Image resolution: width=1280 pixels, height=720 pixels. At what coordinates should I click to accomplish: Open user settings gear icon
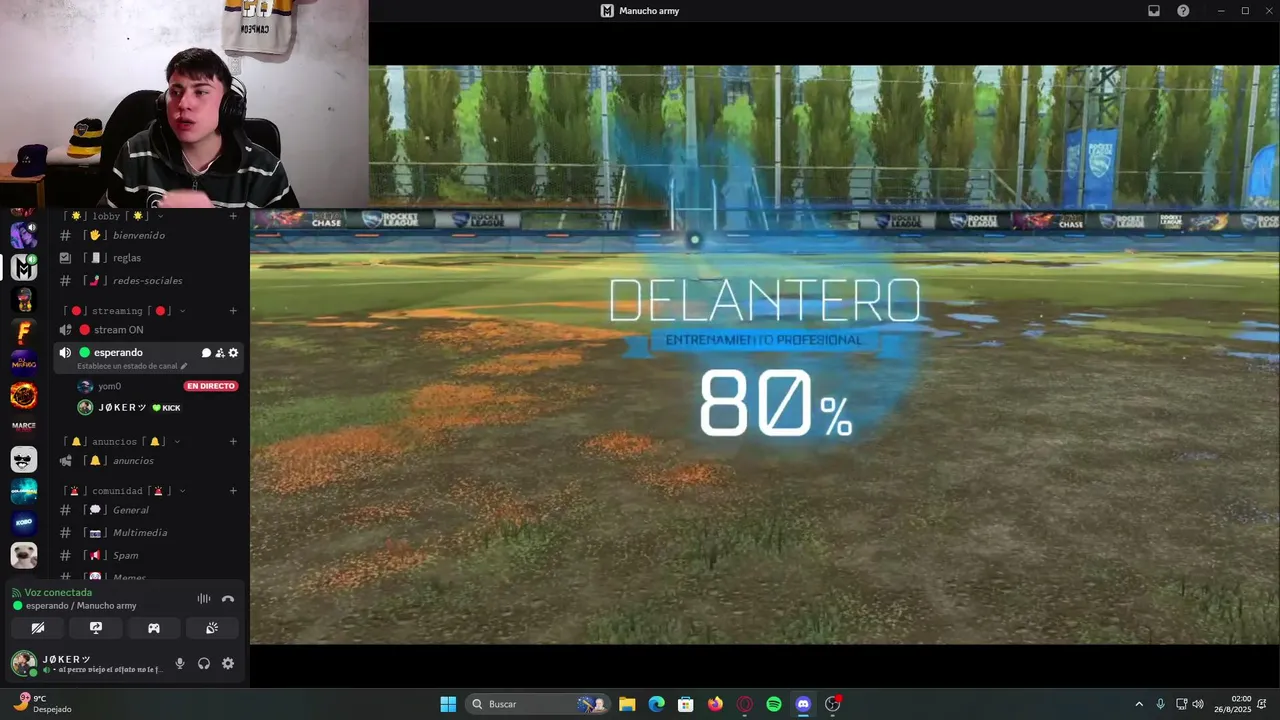click(228, 663)
